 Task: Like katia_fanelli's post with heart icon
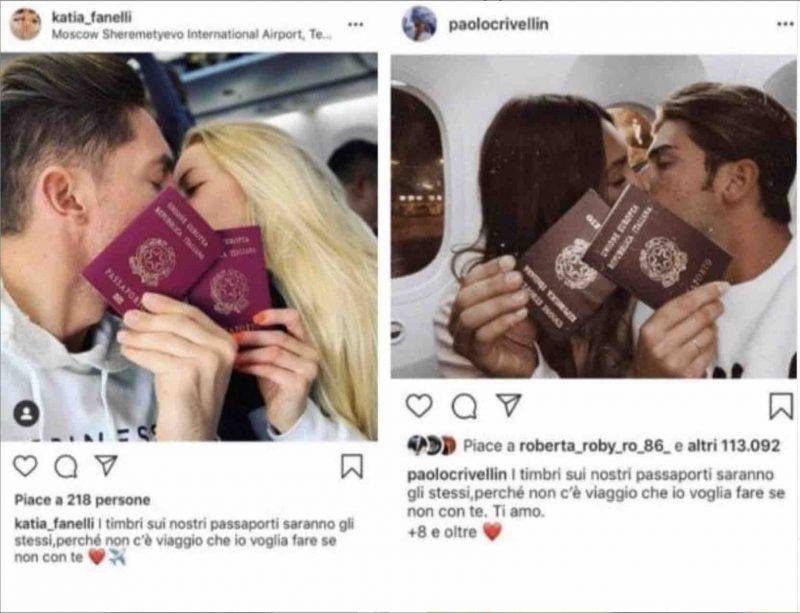pyautogui.click(x=25, y=466)
